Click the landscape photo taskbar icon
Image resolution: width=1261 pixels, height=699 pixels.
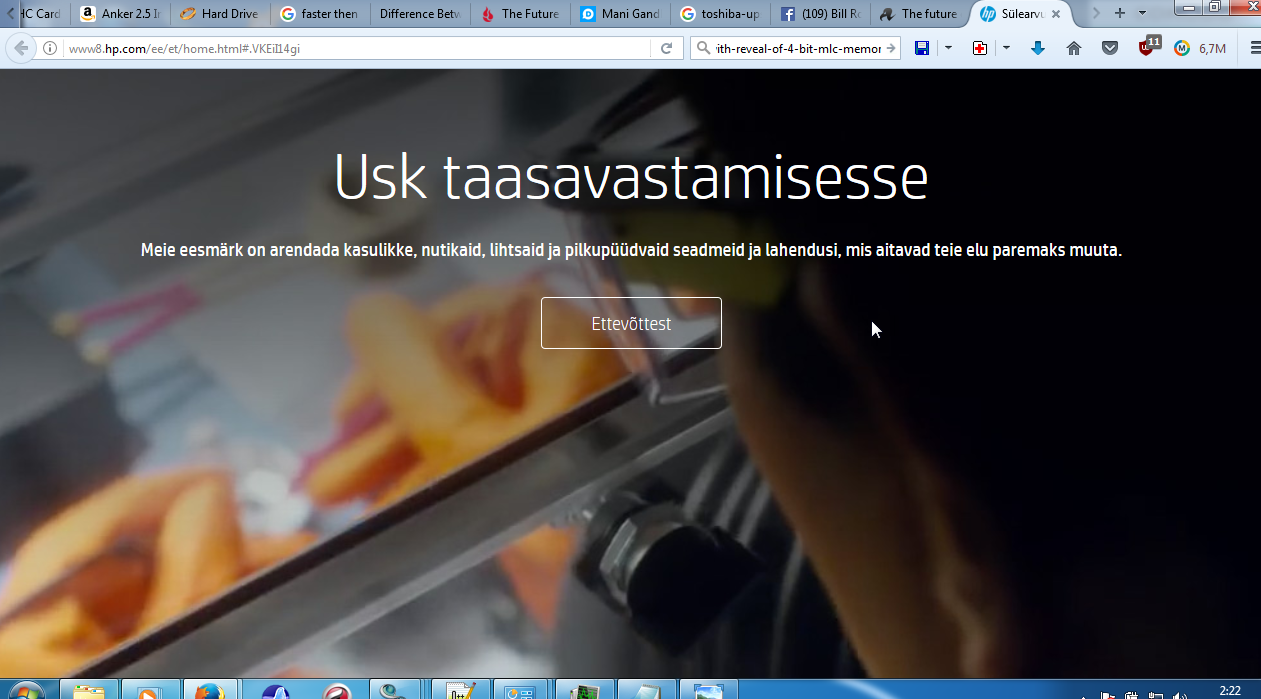pos(708,689)
